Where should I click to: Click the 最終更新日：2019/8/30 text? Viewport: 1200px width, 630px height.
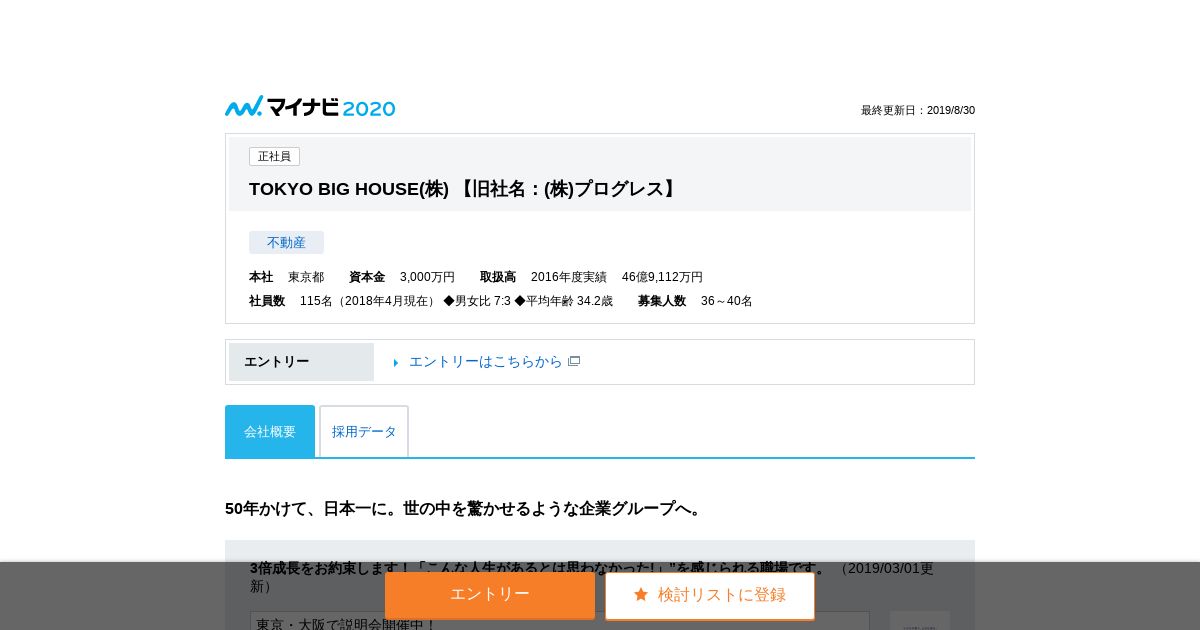point(918,110)
